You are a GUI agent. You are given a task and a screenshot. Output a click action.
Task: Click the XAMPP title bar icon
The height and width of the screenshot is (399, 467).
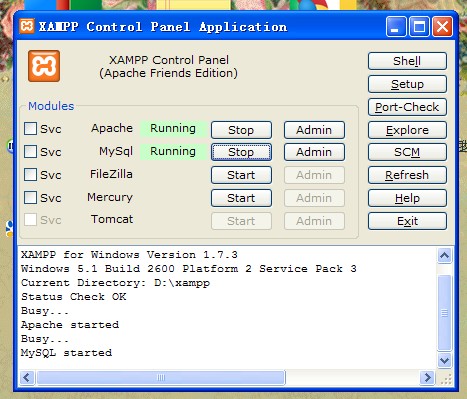click(27, 26)
